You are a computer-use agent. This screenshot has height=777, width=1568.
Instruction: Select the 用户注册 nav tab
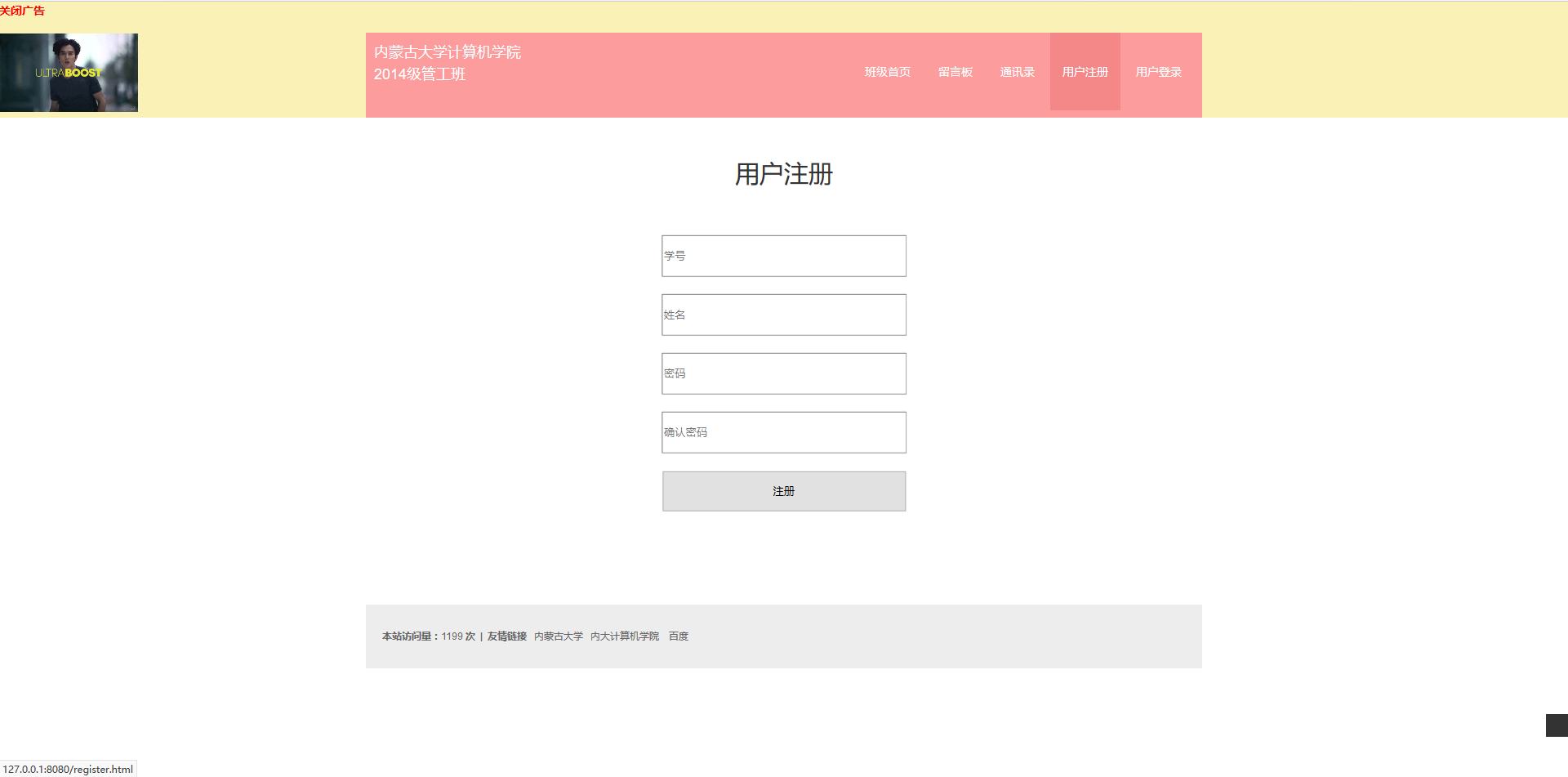[x=1085, y=72]
